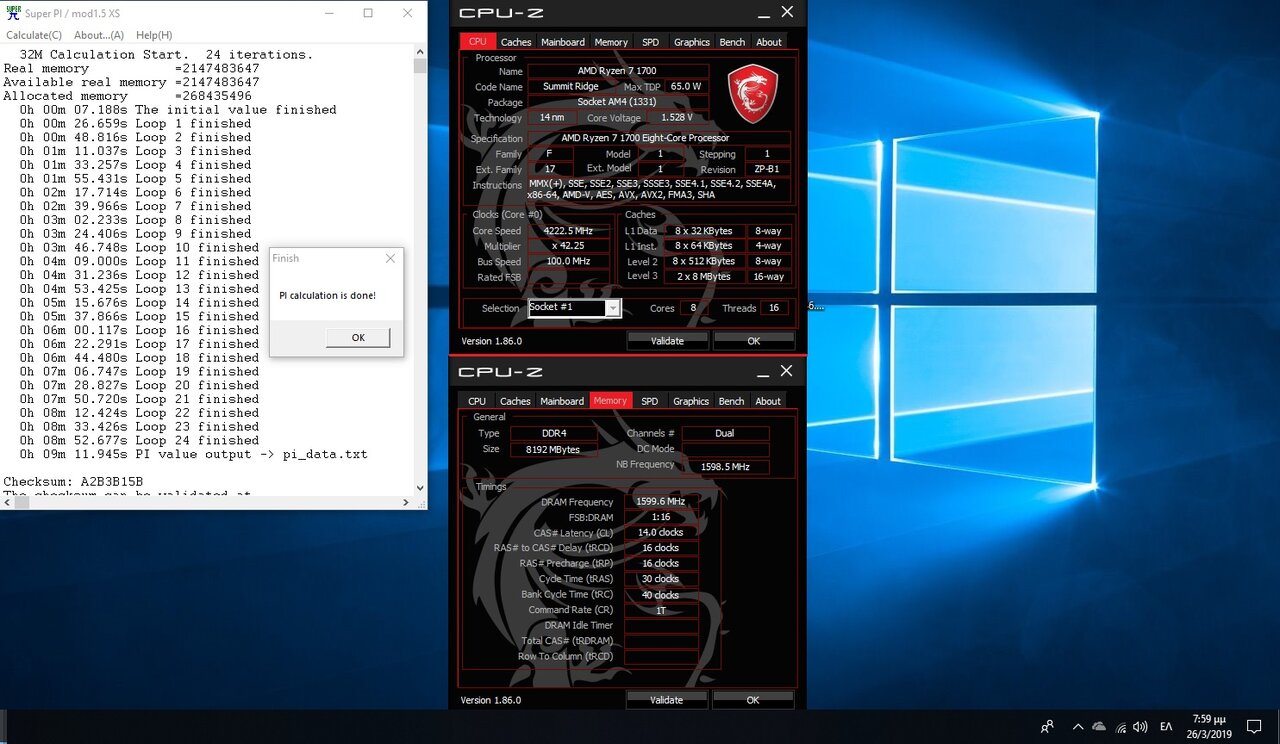Switch to About tab in upper CPU-Z
The image size is (1280, 744).
769,42
